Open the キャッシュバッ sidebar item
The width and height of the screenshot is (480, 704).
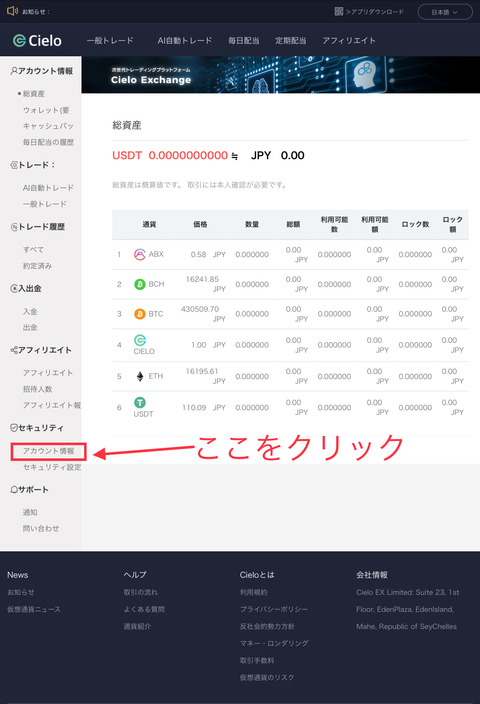(48, 126)
